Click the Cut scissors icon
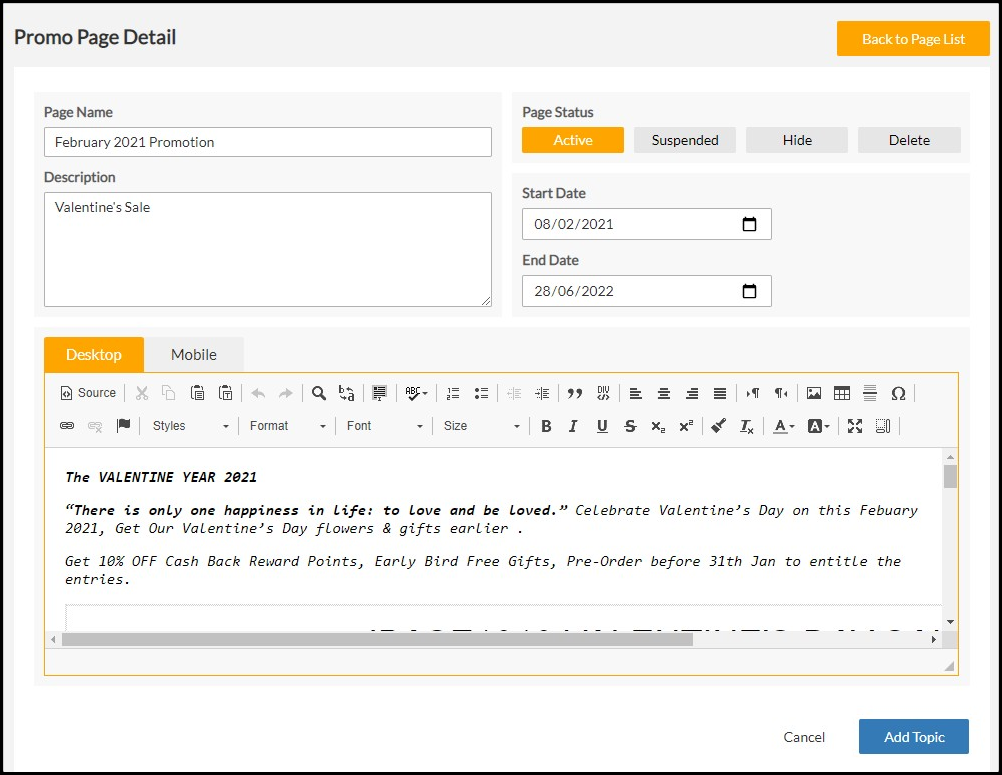 [142, 393]
